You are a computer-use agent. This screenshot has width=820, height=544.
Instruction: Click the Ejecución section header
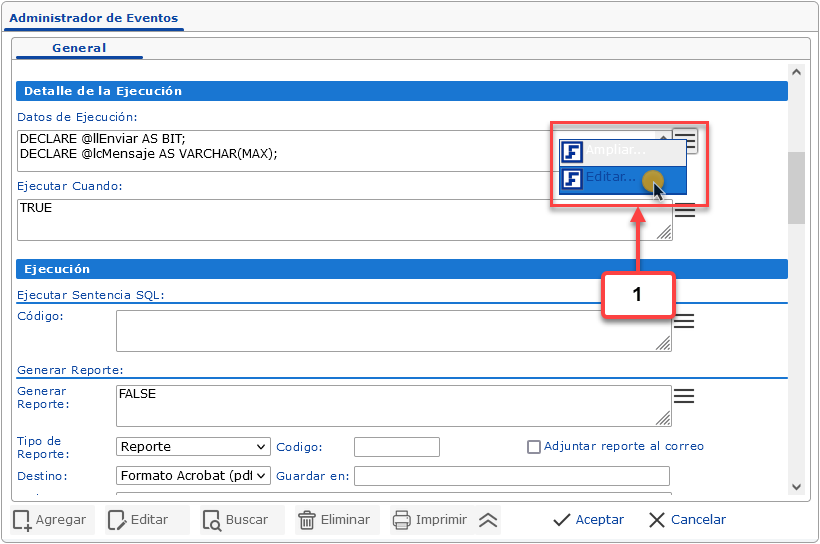click(x=402, y=269)
